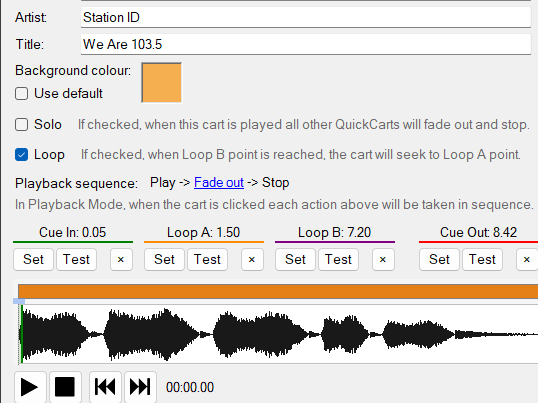Test the Loop A point

click(x=207, y=260)
